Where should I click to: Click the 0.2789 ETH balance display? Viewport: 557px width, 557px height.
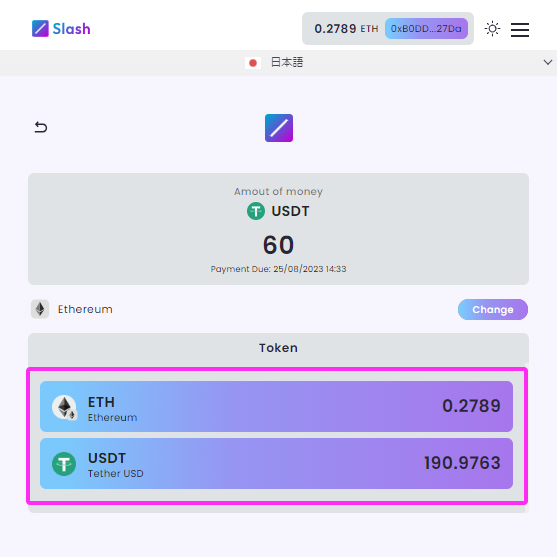[346, 28]
